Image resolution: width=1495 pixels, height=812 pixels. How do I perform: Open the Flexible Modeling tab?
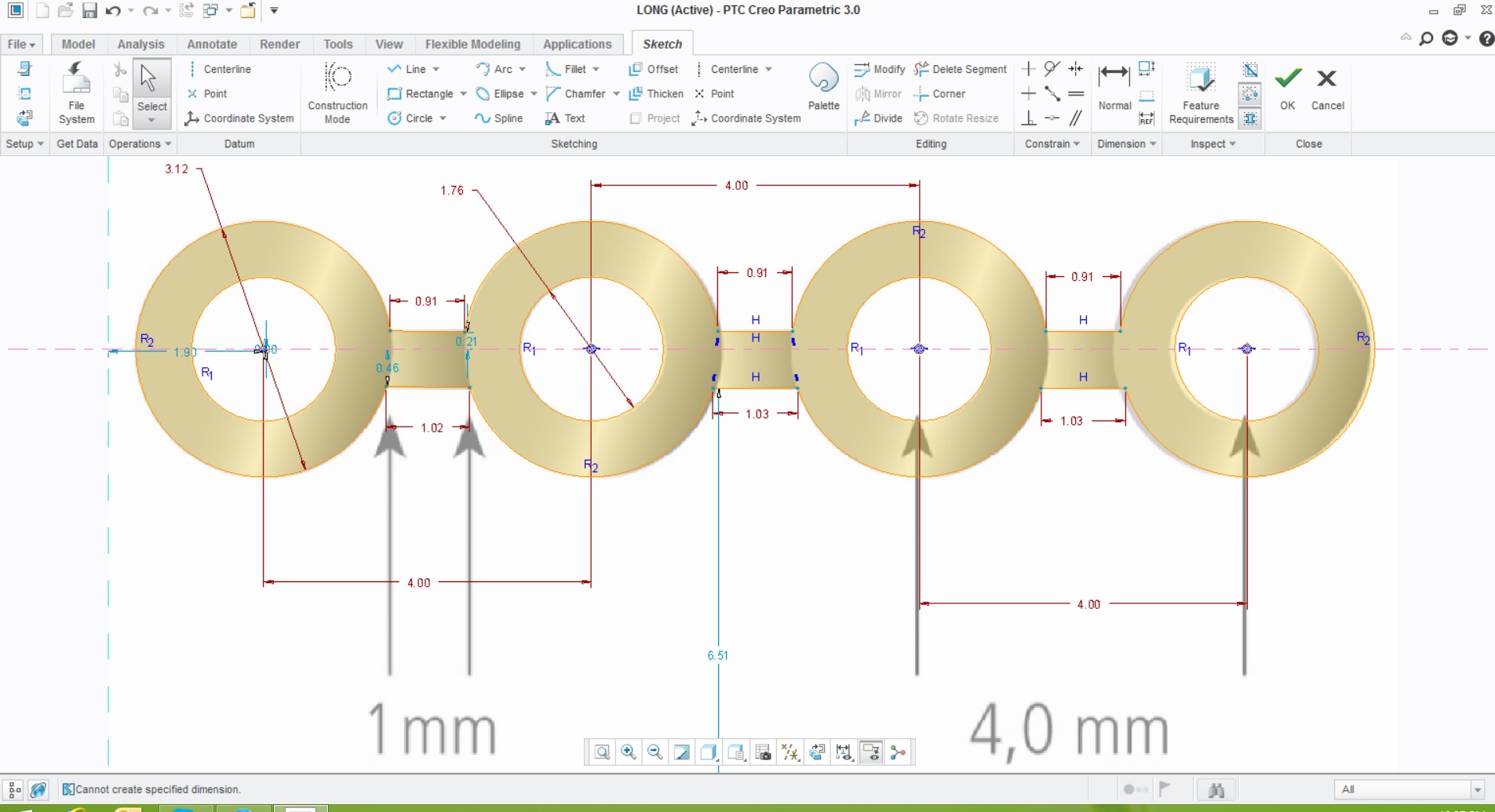[472, 44]
